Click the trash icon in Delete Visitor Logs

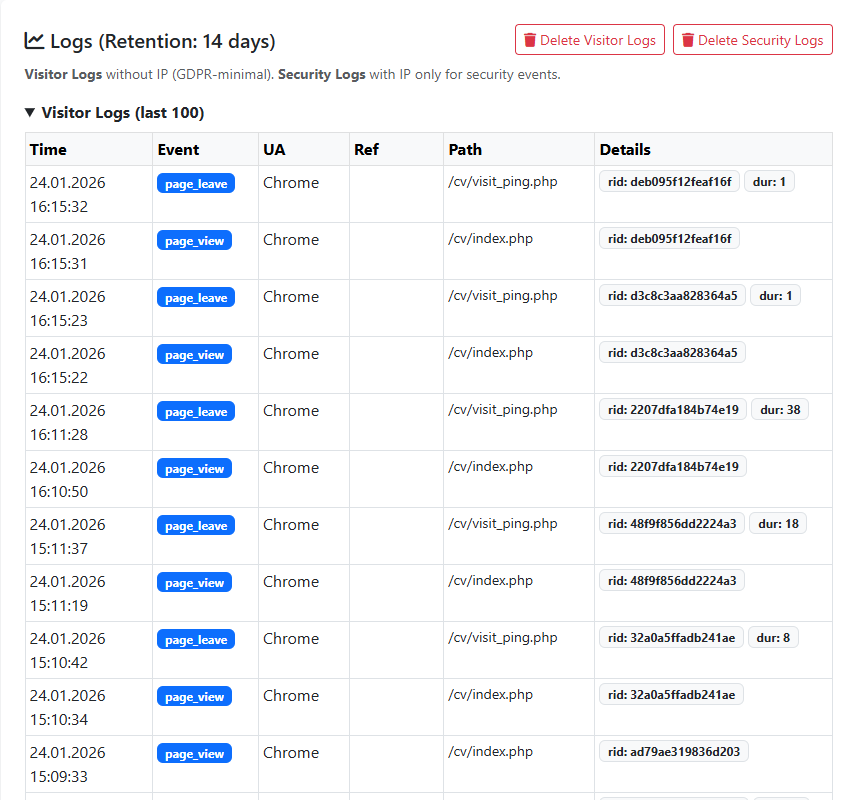pos(530,41)
